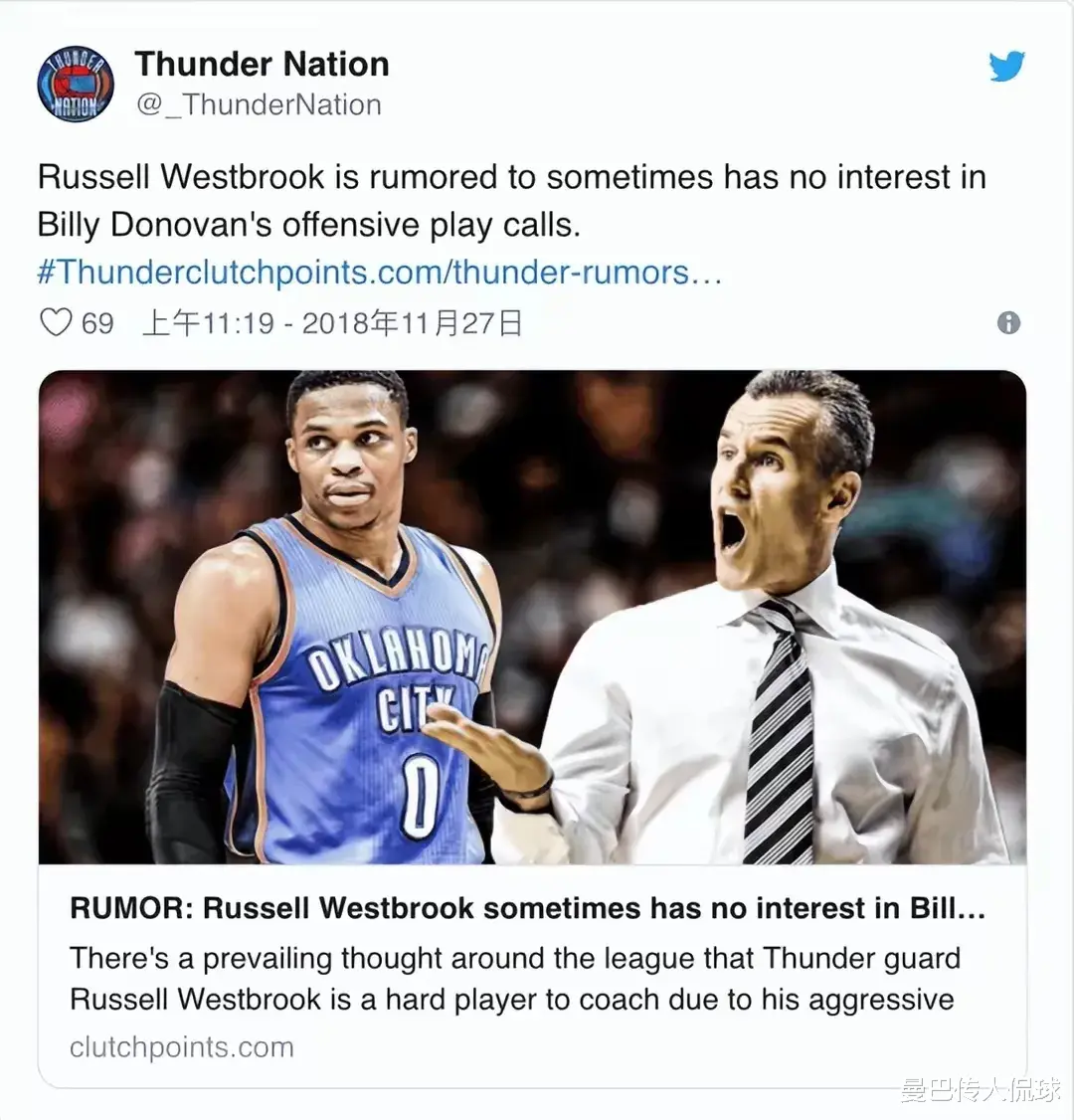Open the Westbrook and Donovan preview image
This screenshot has height=1120, width=1074.
[x=533, y=617]
